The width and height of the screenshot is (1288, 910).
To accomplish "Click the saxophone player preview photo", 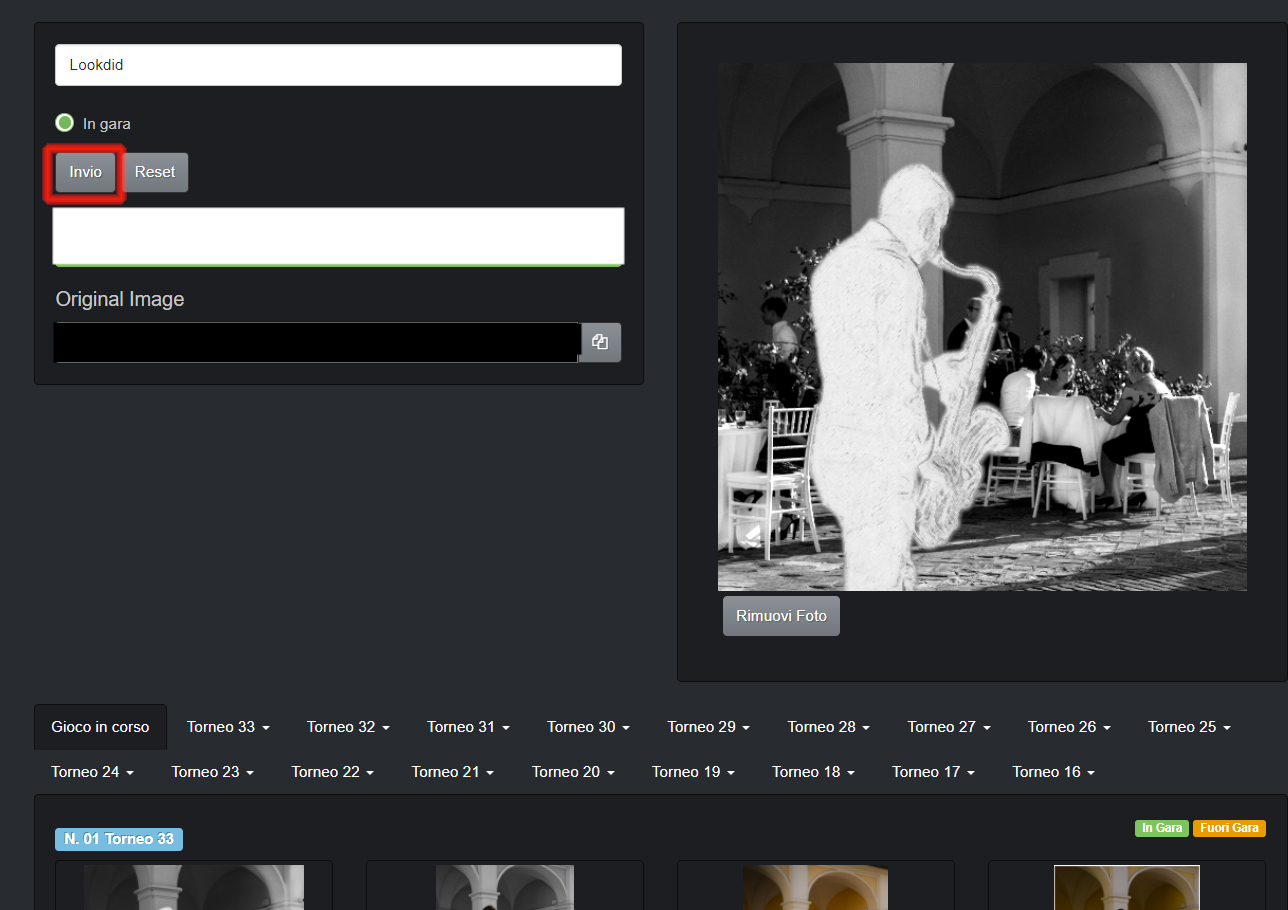I will coord(982,327).
